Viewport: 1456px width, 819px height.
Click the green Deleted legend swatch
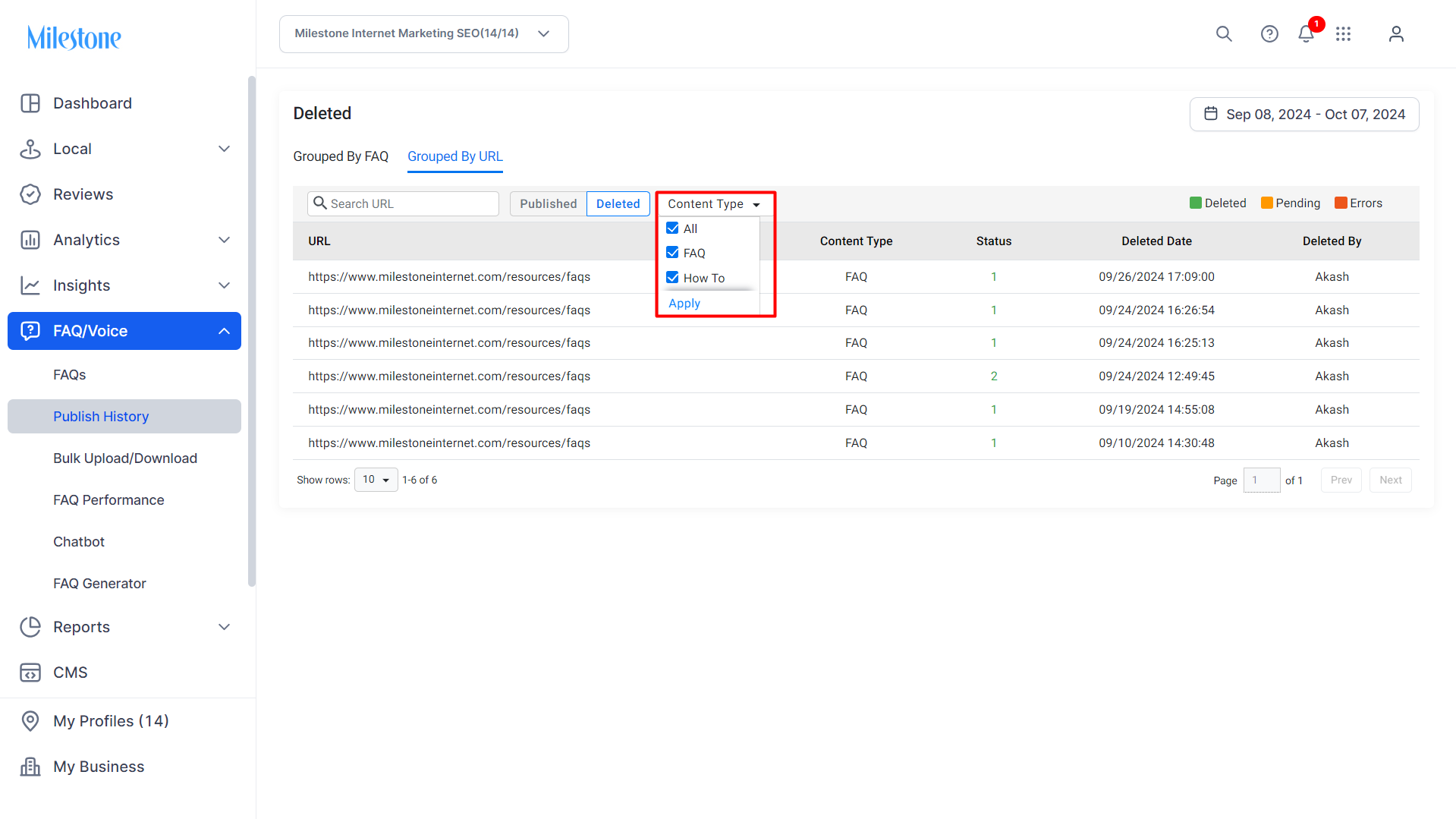[1196, 203]
